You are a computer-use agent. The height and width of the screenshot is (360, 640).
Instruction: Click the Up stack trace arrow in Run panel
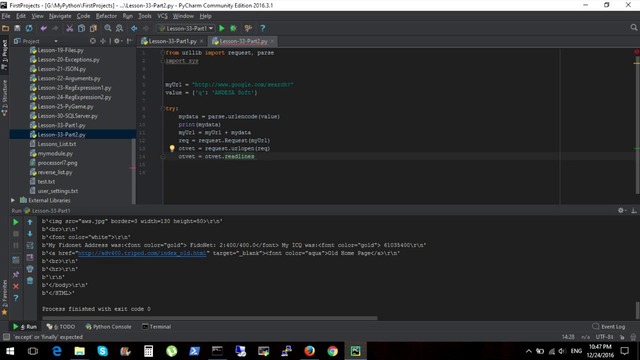tap(30, 222)
